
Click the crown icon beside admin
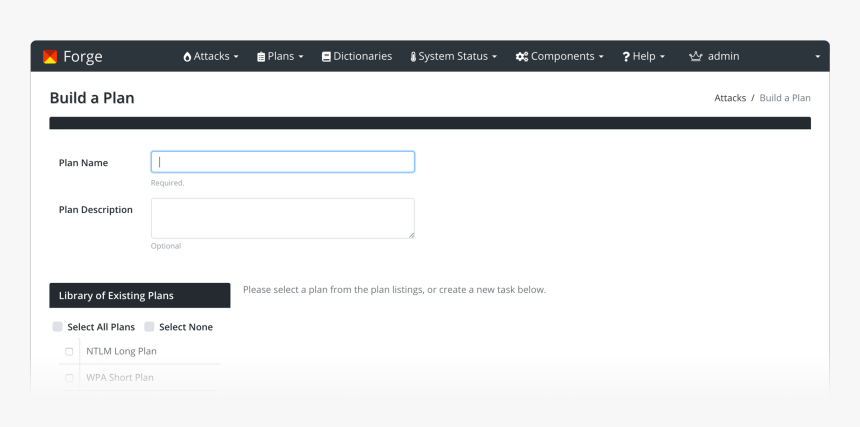pyautogui.click(x=695, y=56)
